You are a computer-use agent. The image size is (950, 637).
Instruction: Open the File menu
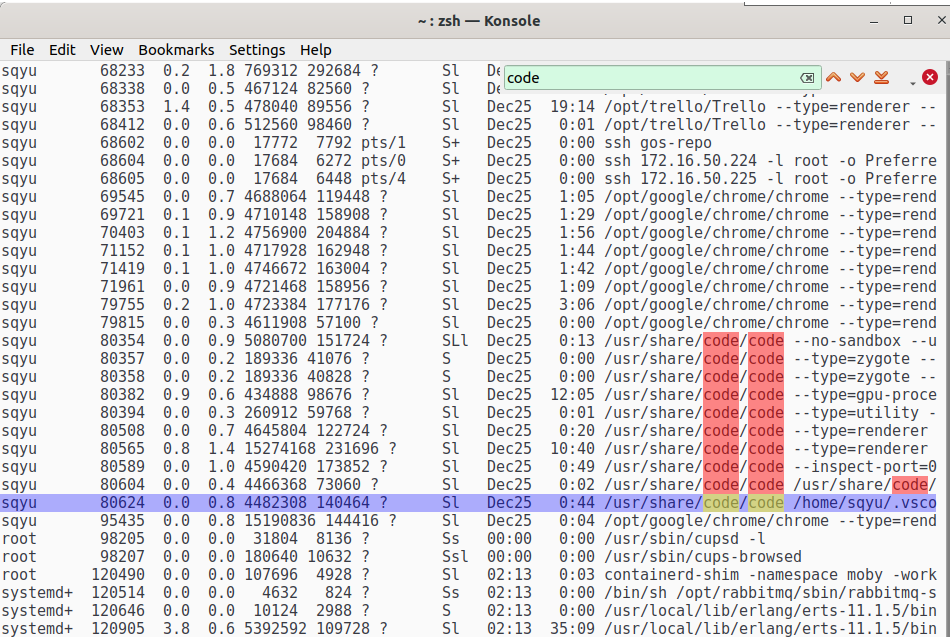(22, 50)
